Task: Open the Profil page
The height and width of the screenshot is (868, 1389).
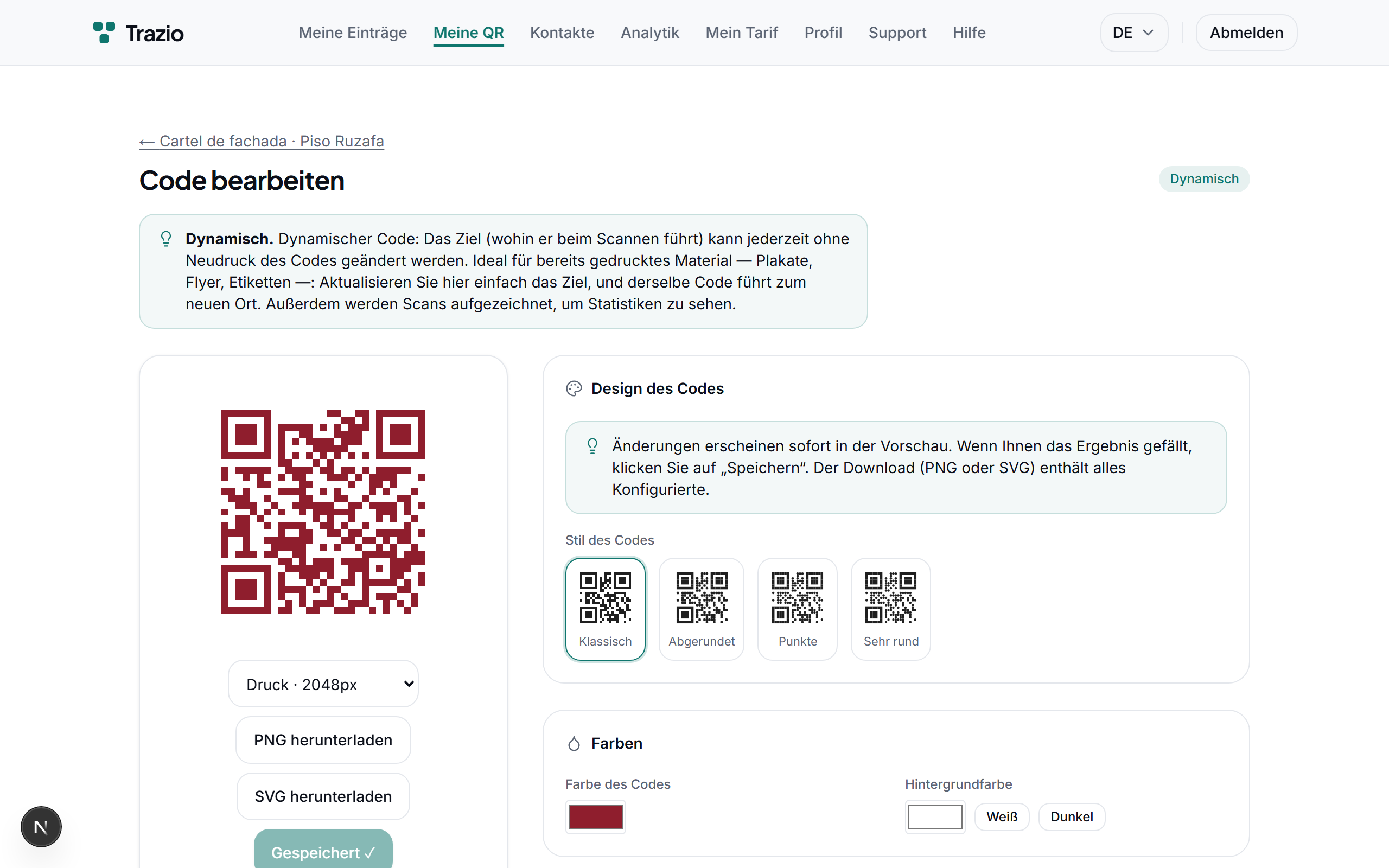Action: (823, 33)
